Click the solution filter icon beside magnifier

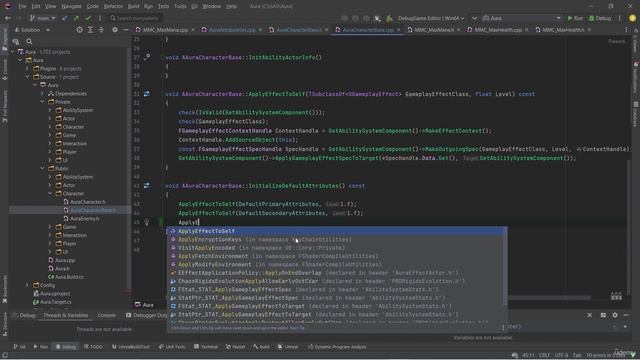tap(16, 41)
